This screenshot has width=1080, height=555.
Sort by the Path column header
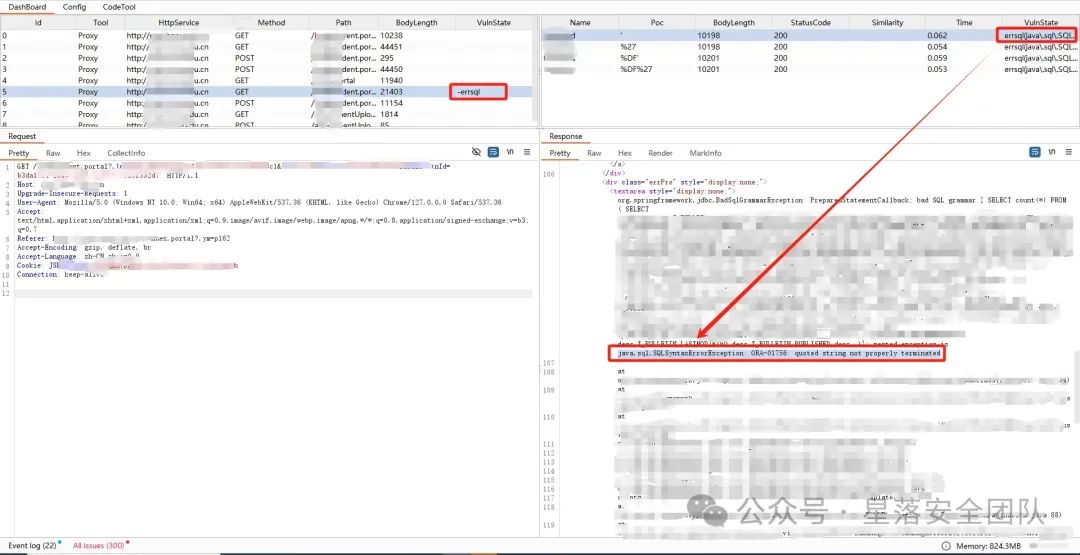(343, 23)
